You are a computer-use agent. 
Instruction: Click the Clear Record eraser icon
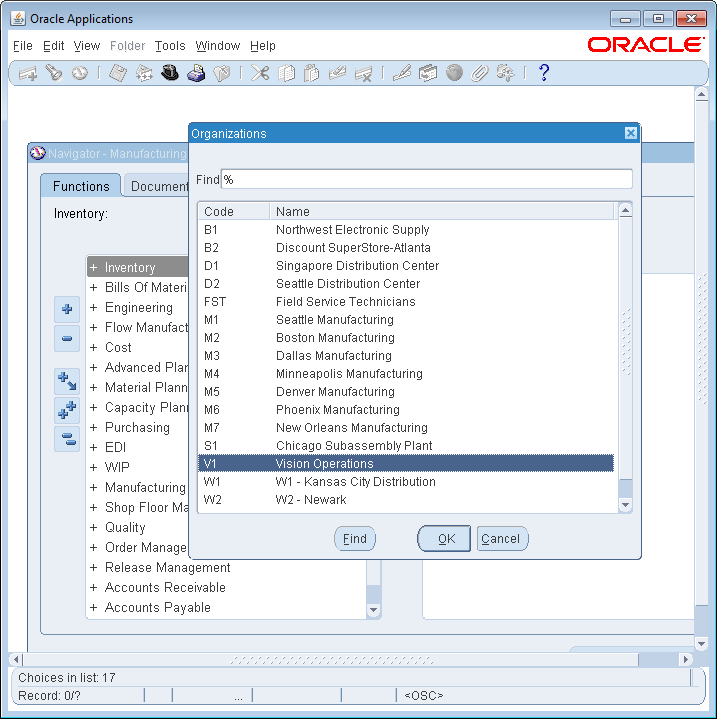coord(337,73)
